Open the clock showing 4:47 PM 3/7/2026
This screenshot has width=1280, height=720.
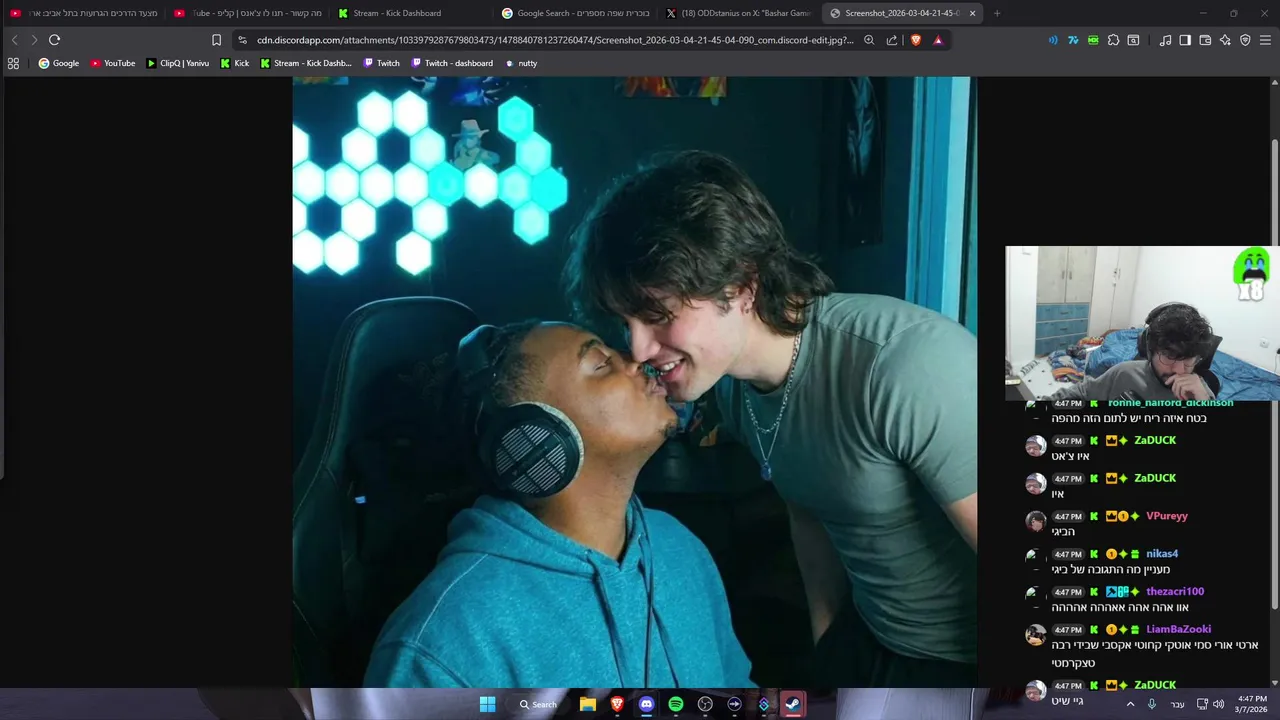(1252, 704)
